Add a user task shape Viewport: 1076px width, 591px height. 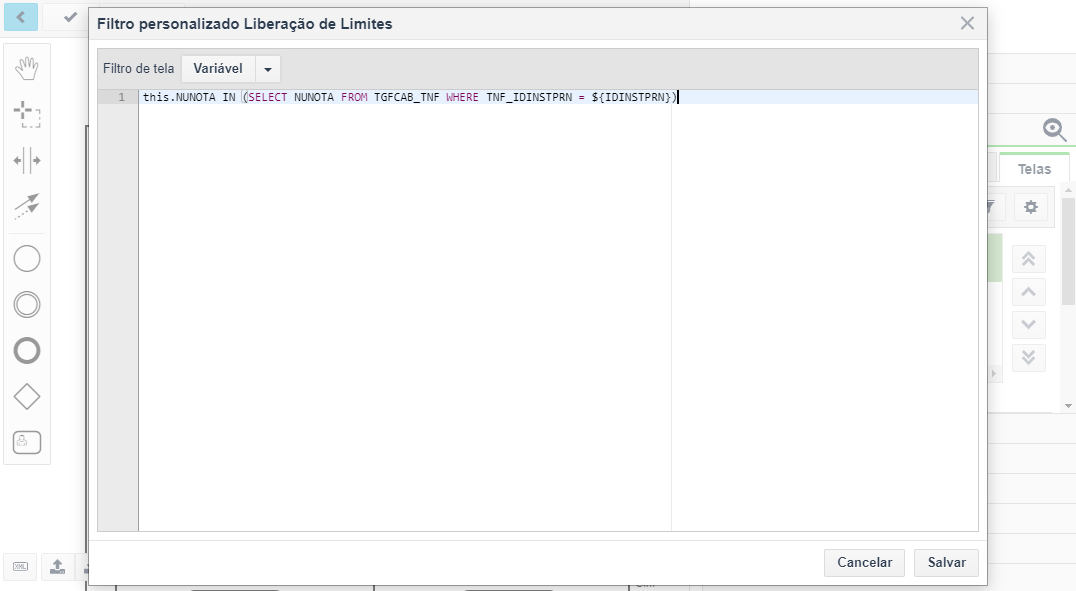coord(27,443)
